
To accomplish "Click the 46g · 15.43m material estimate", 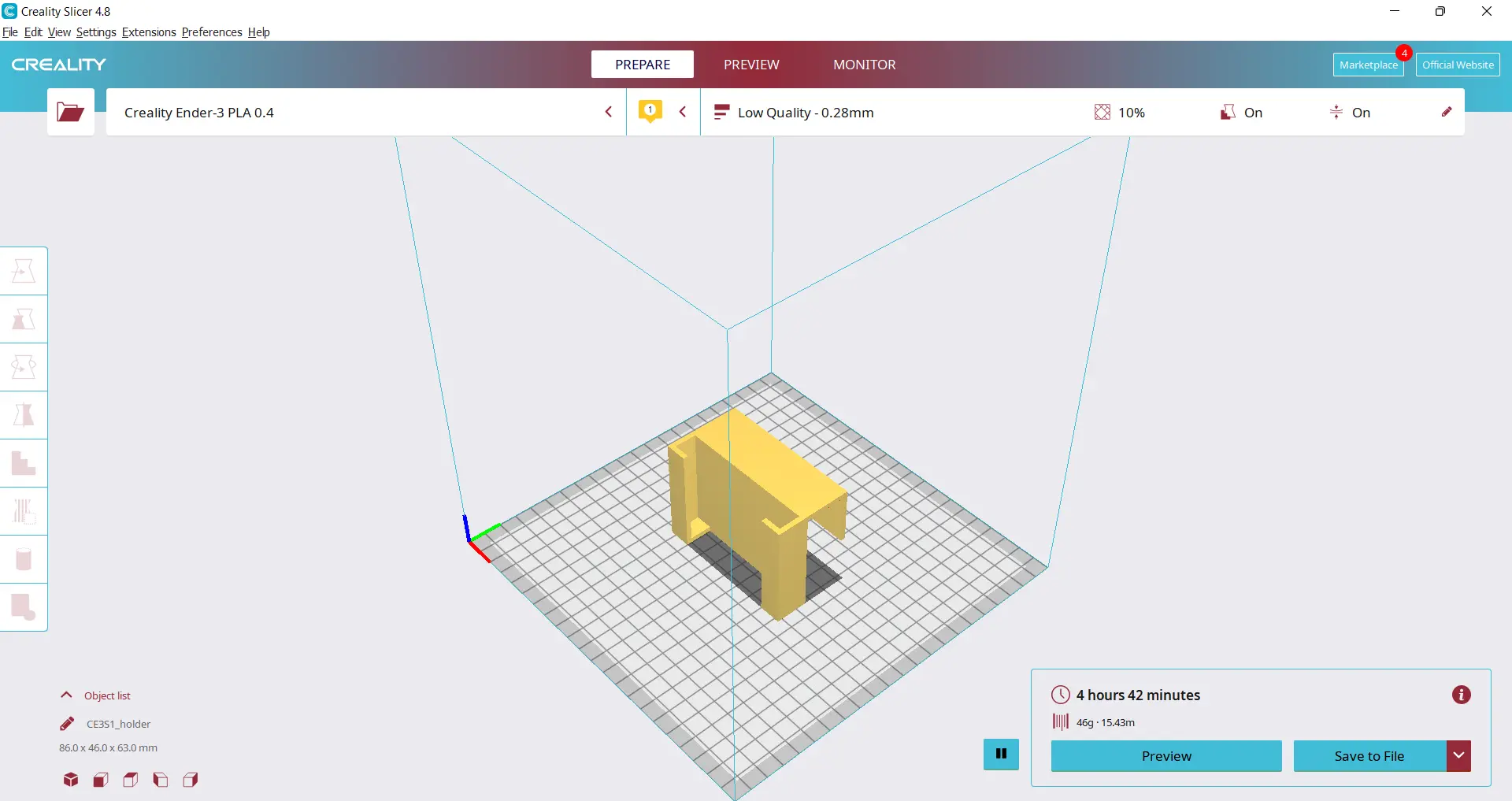I will pos(1106,722).
